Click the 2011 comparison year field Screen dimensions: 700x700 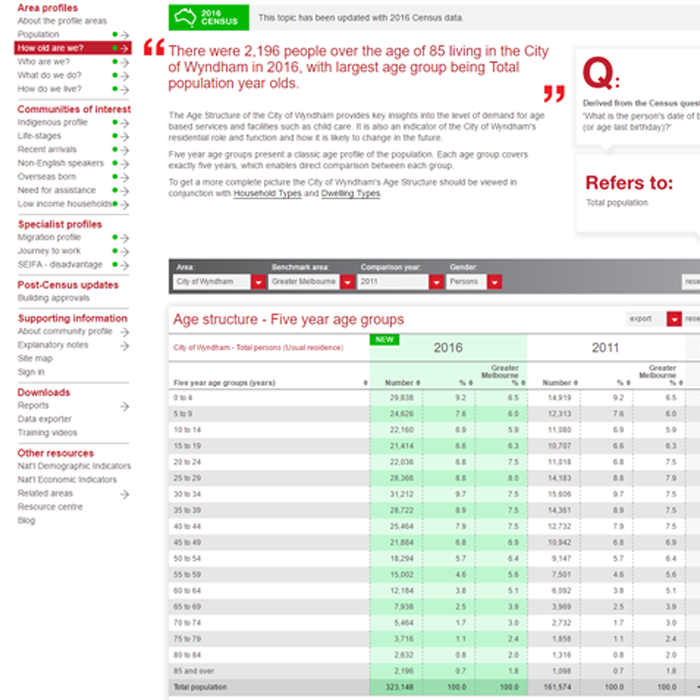[393, 282]
